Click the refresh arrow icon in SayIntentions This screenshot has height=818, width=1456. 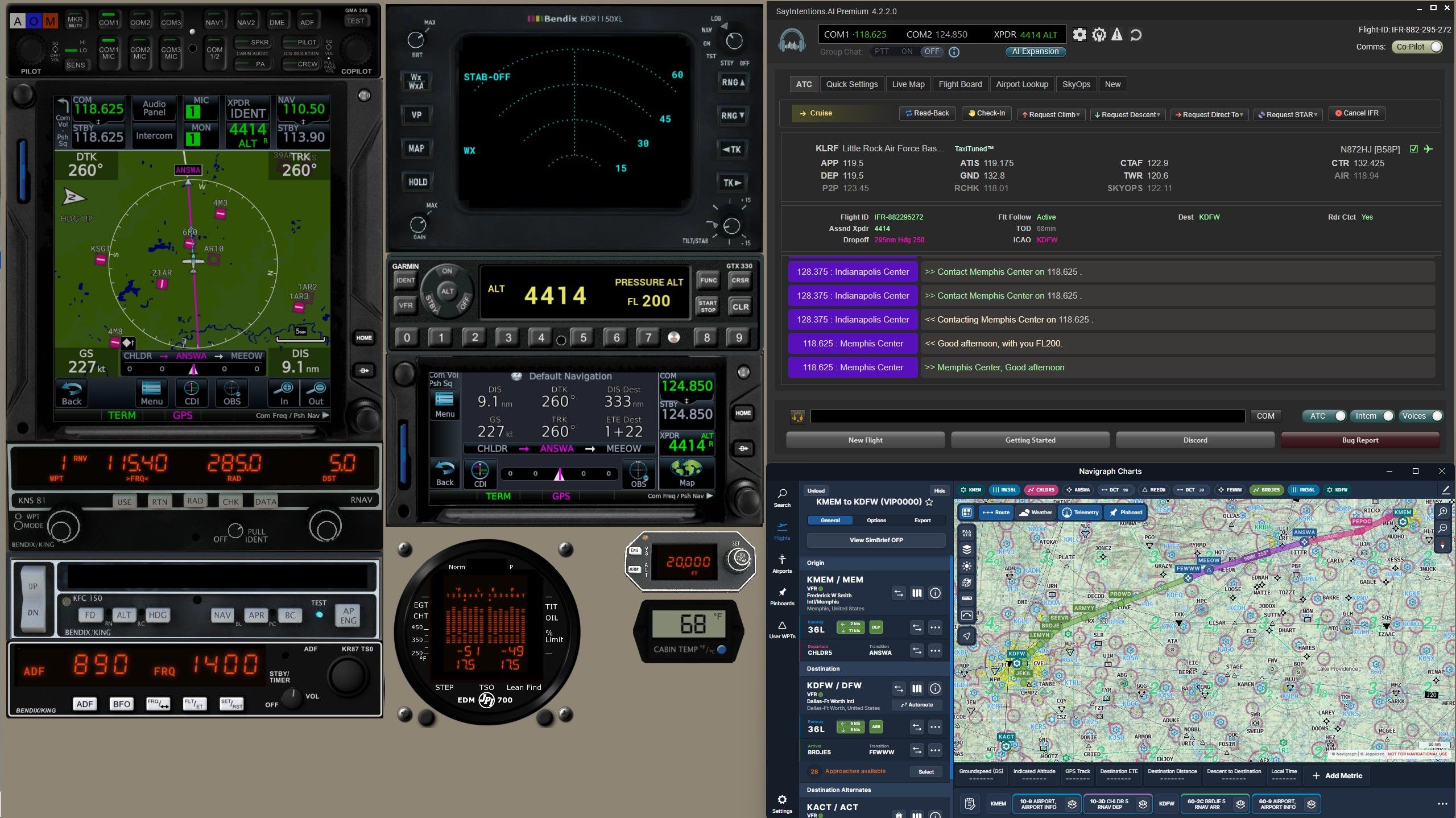click(x=1136, y=35)
